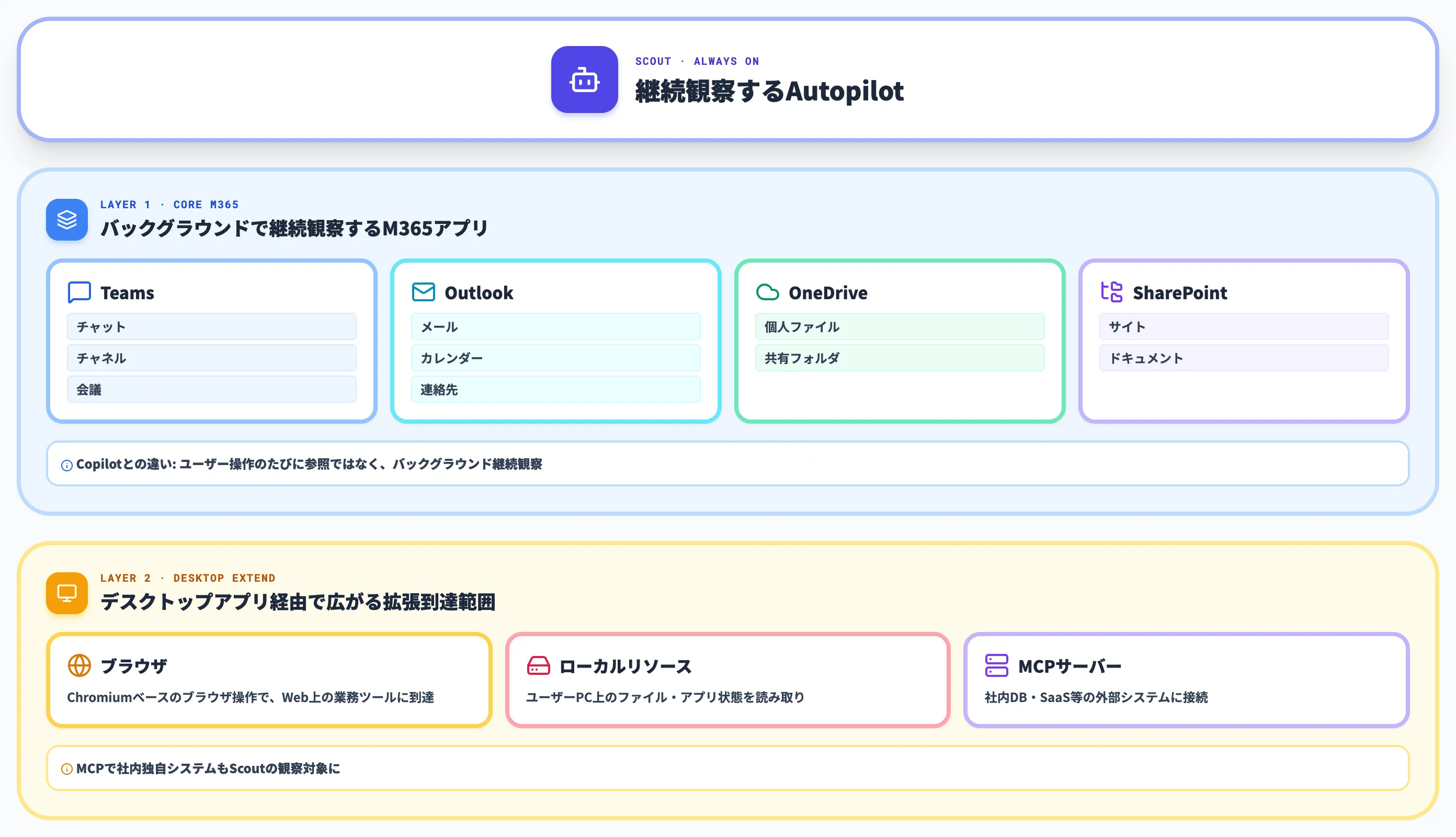This screenshot has height=837, width=1456.
Task: Click the 継続観察するAutopilot title
Action: point(769,91)
